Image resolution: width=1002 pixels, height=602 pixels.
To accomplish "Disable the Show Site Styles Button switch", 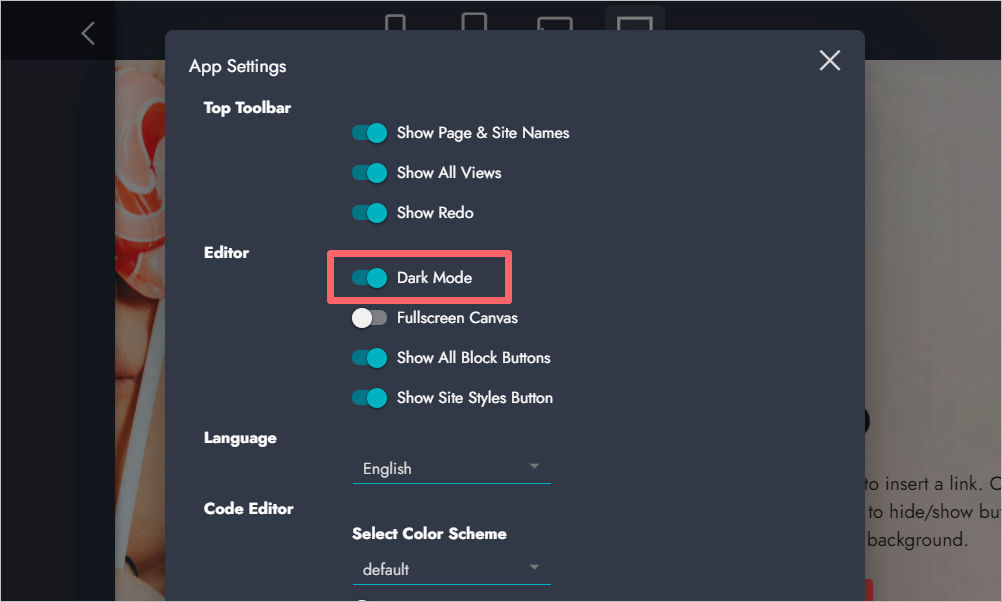I will 370,398.
